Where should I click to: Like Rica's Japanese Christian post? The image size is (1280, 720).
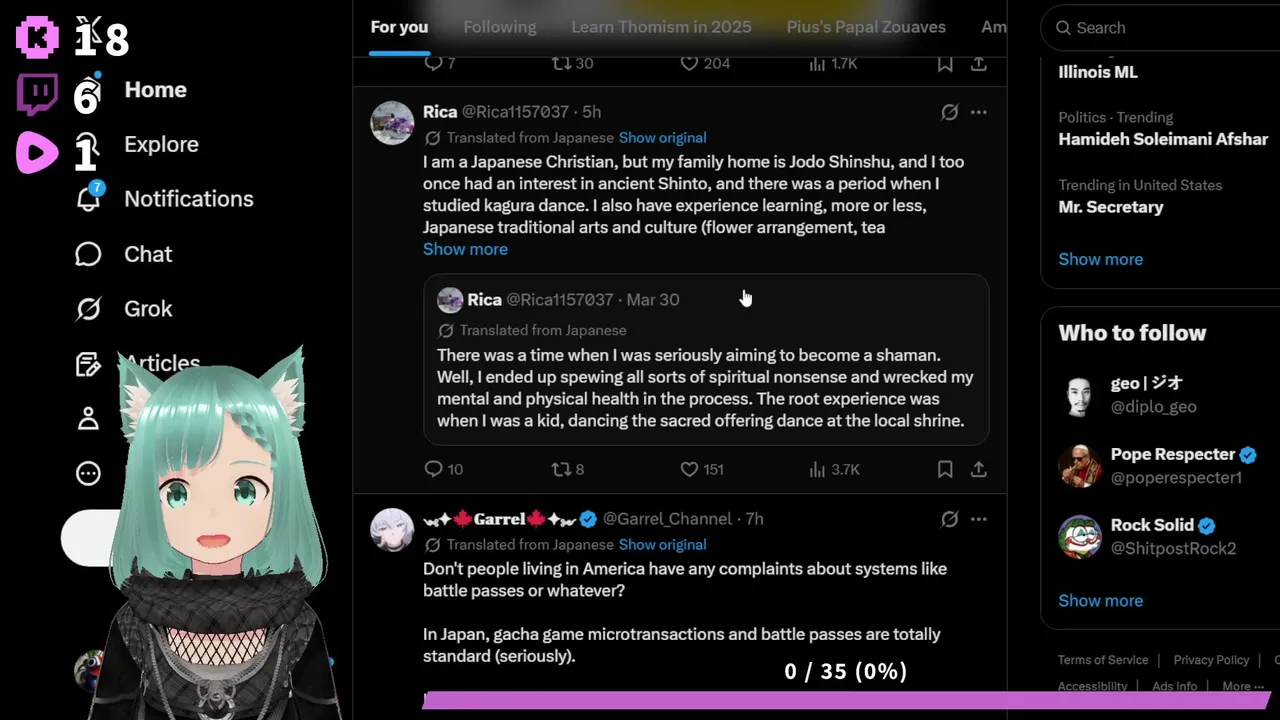click(701, 469)
